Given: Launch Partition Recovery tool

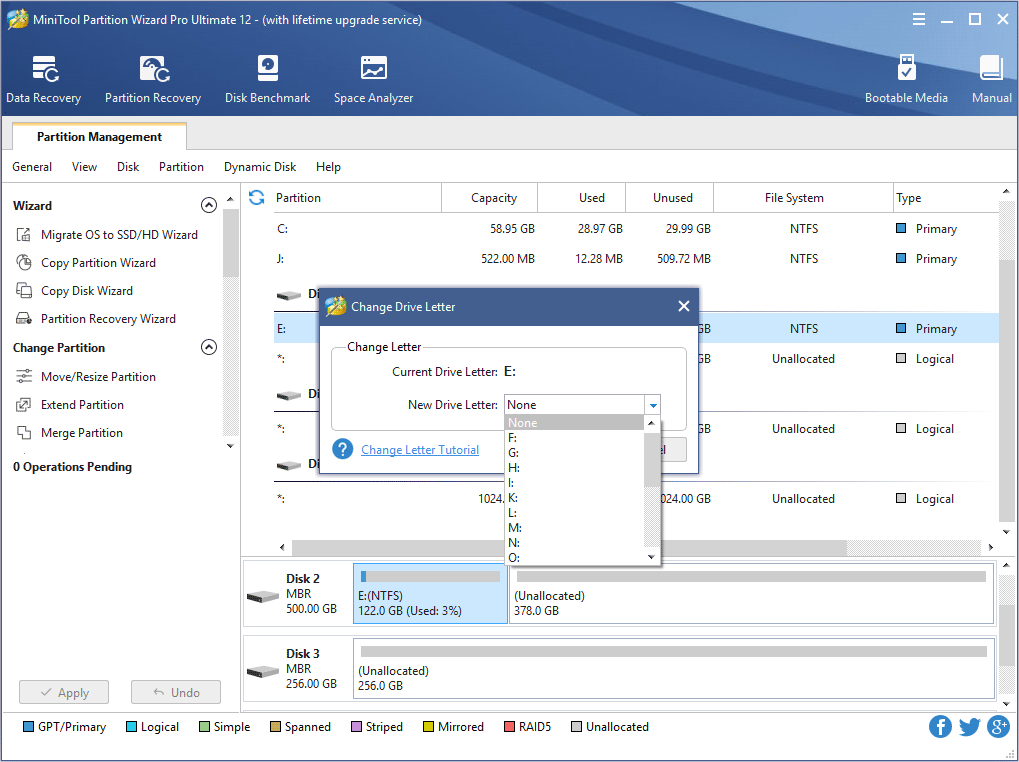Looking at the screenshot, I should [153, 79].
